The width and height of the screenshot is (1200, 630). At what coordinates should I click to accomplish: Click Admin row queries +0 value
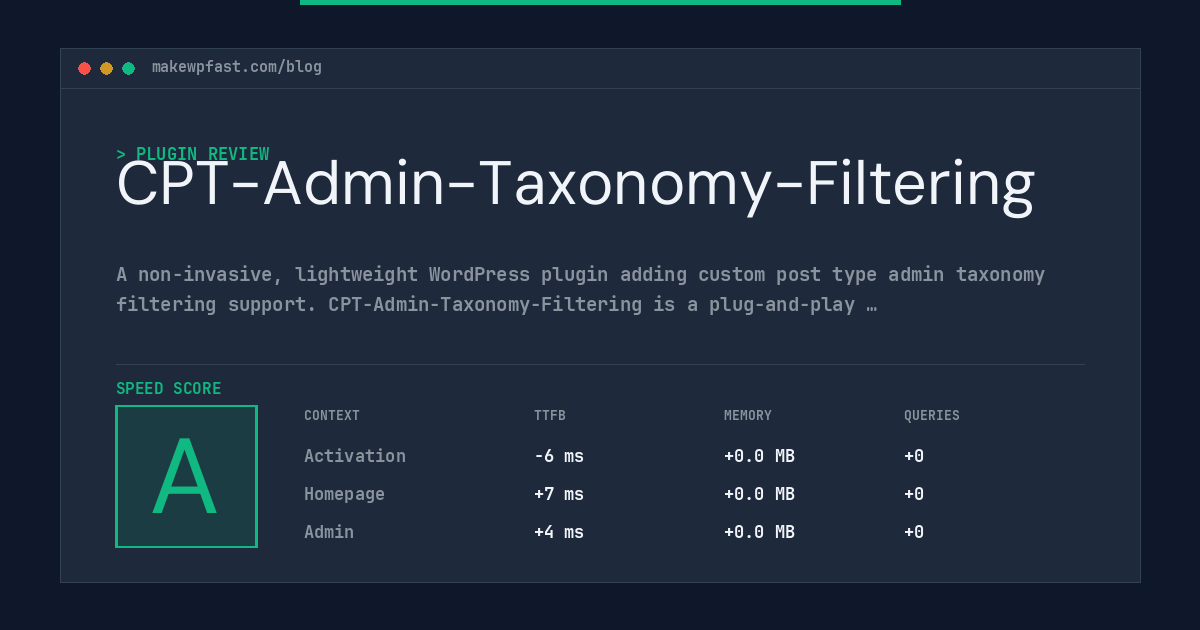click(x=914, y=532)
